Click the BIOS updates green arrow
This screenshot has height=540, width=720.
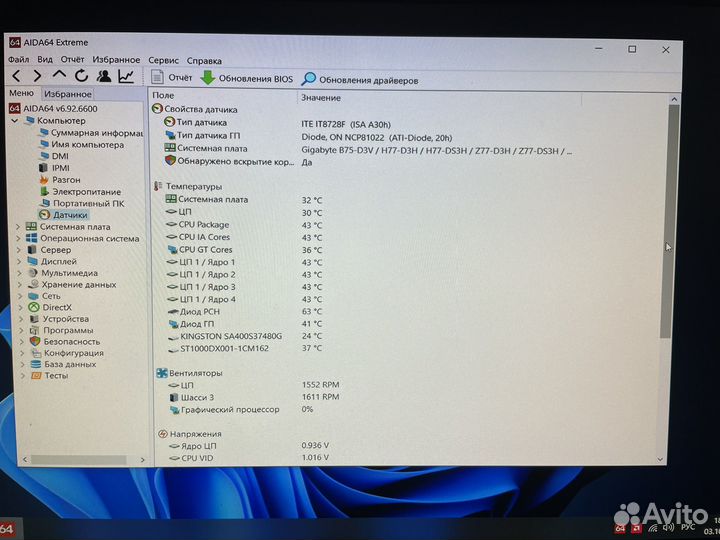click(207, 78)
